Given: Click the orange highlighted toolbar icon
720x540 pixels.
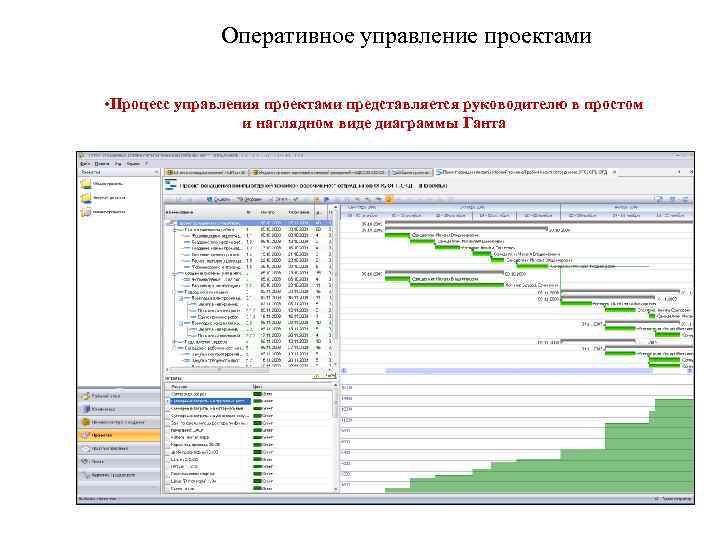Looking at the screenshot, I should (389, 199).
